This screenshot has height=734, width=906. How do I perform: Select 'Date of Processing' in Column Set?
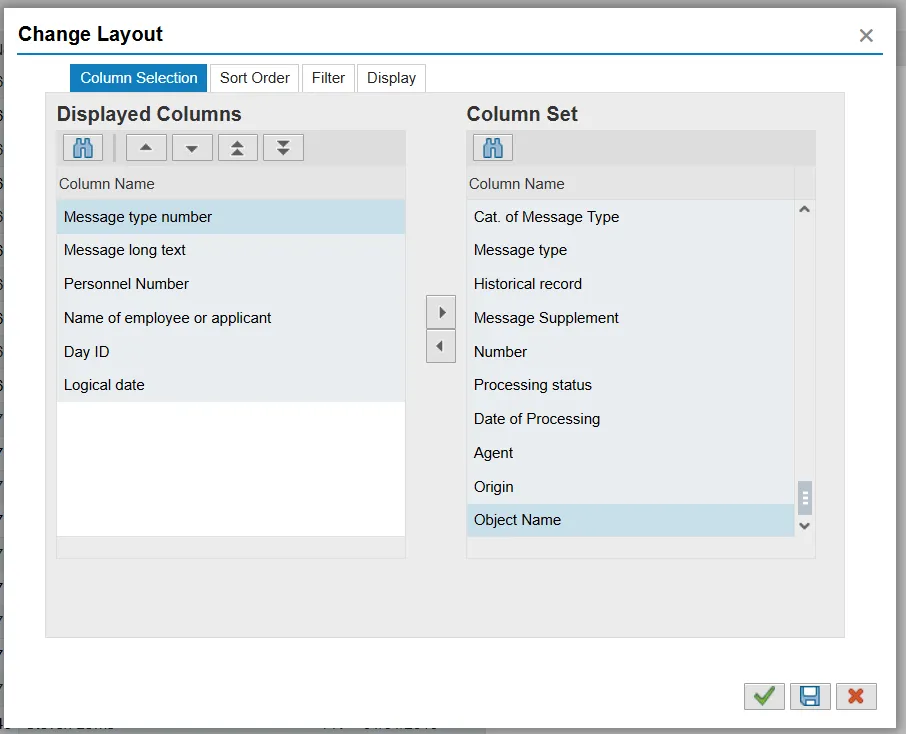click(630, 419)
